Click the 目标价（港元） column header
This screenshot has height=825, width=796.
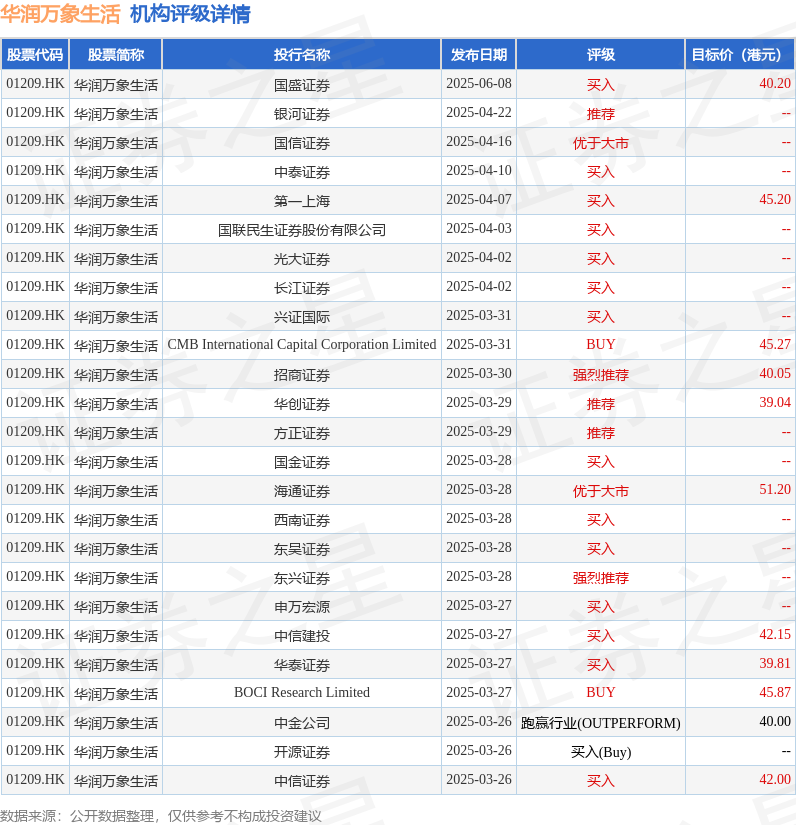tap(740, 55)
